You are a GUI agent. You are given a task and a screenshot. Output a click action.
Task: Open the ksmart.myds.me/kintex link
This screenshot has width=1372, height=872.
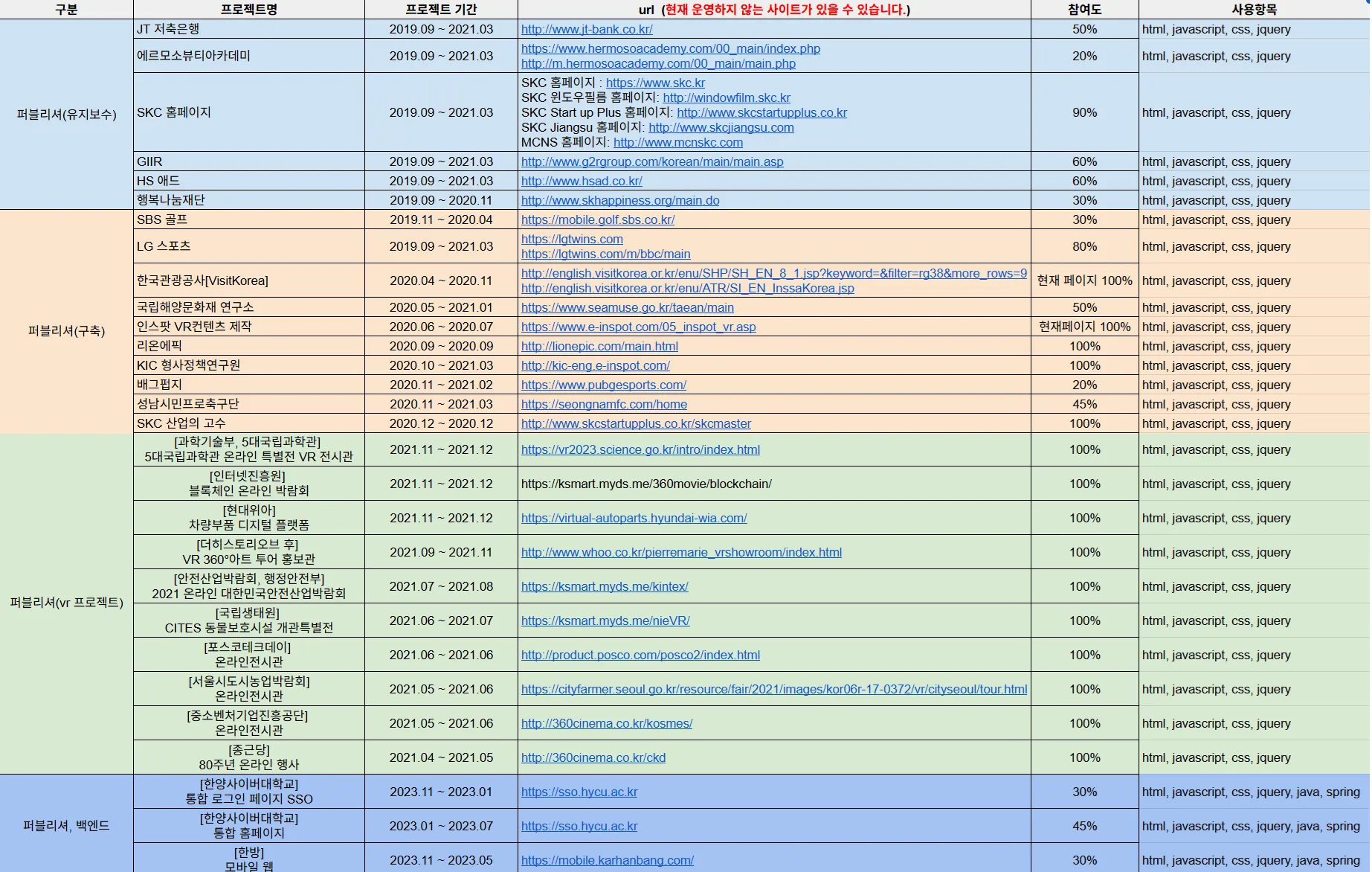(605, 587)
